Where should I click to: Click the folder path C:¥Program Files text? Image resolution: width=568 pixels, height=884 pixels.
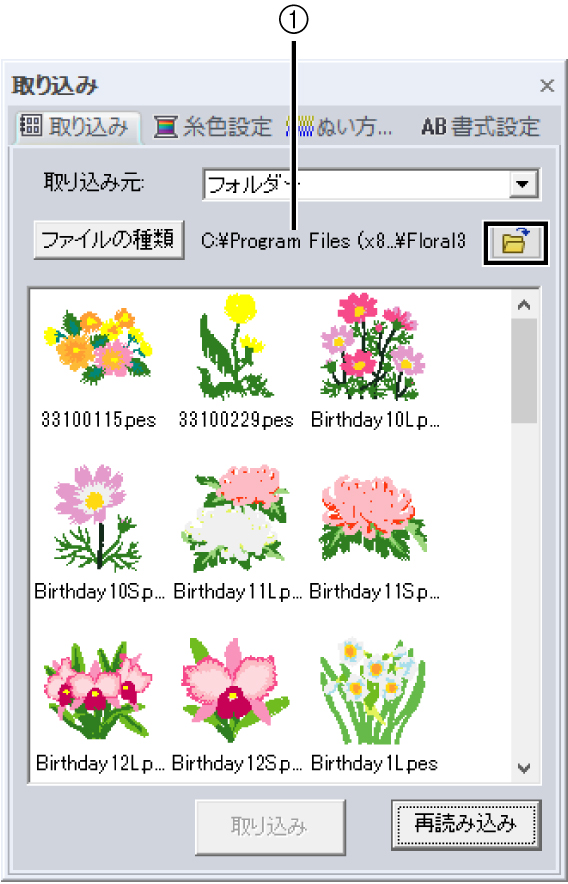point(334,242)
